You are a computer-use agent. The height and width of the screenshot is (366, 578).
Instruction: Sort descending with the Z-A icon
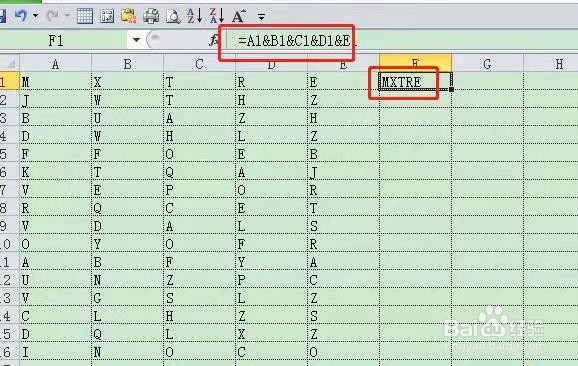(217, 15)
